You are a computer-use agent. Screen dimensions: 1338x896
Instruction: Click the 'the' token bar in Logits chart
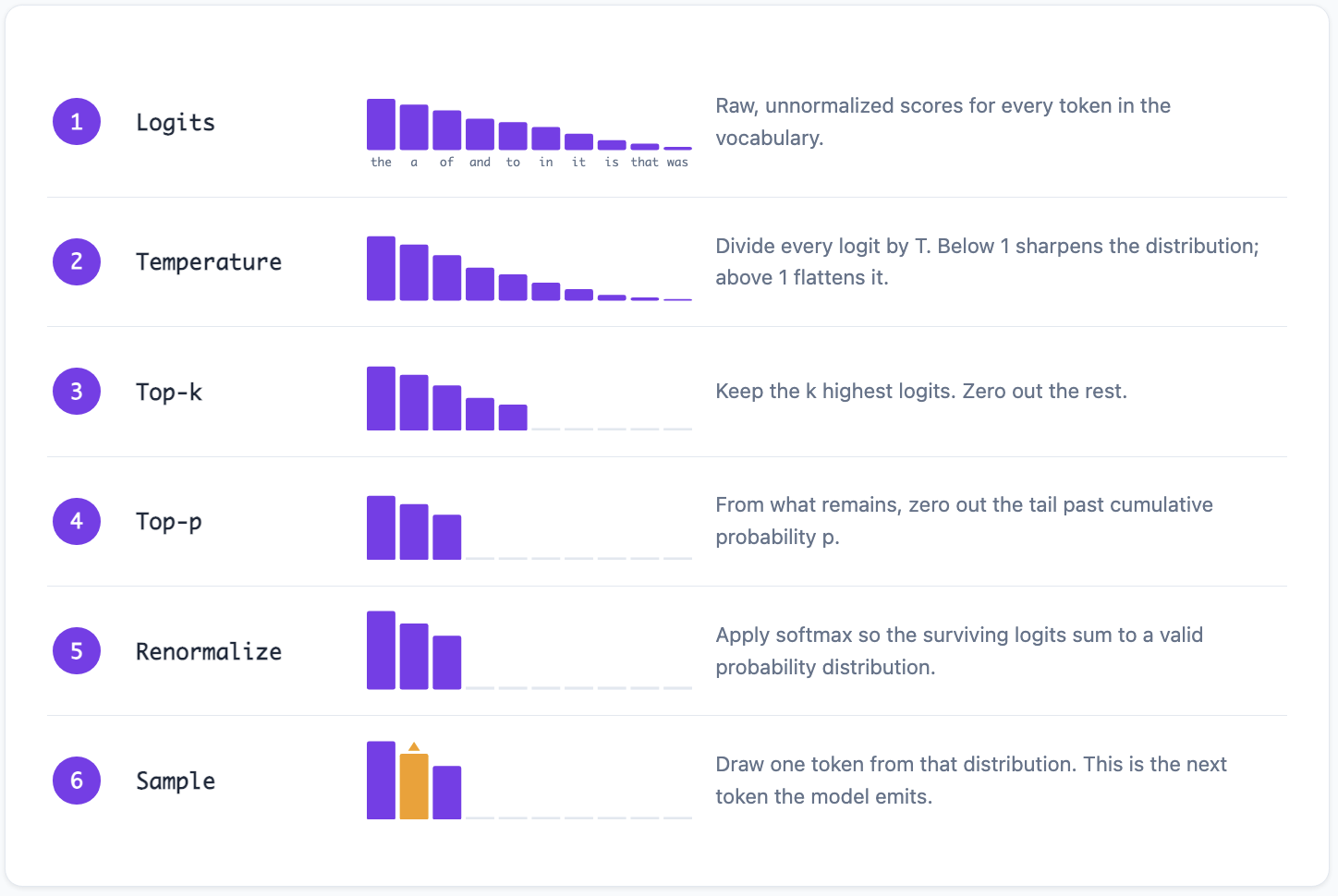pos(382,125)
